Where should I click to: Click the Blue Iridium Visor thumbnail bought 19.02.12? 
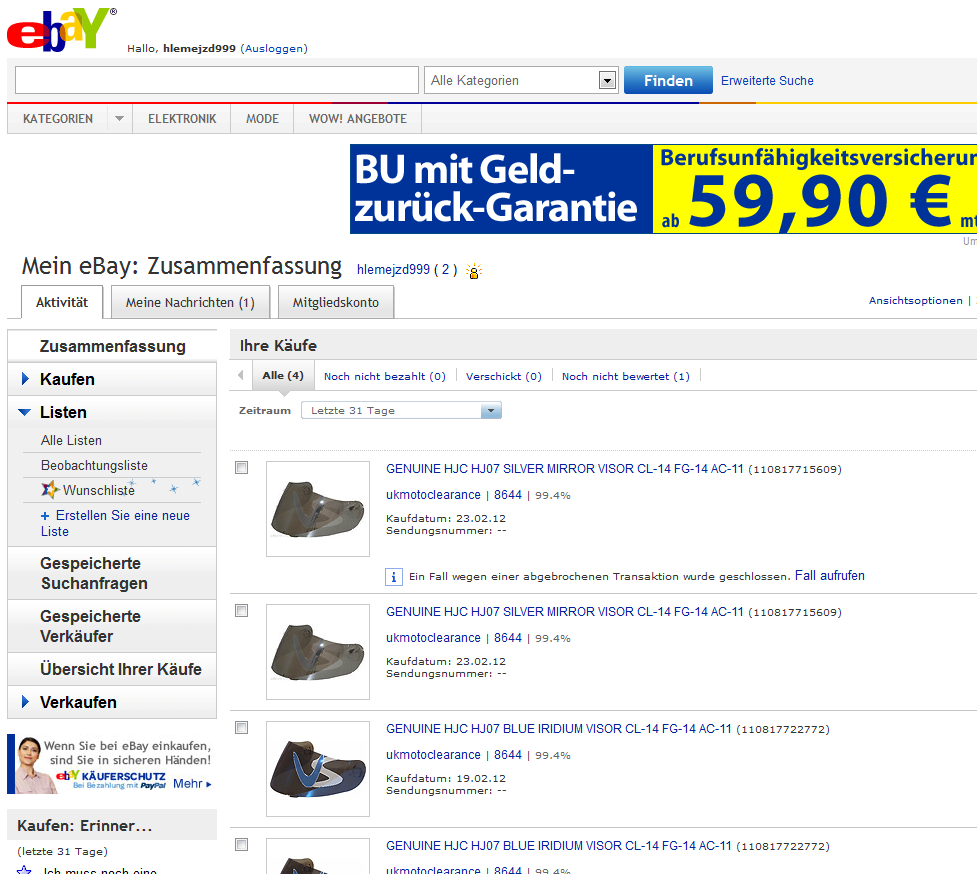(x=318, y=769)
